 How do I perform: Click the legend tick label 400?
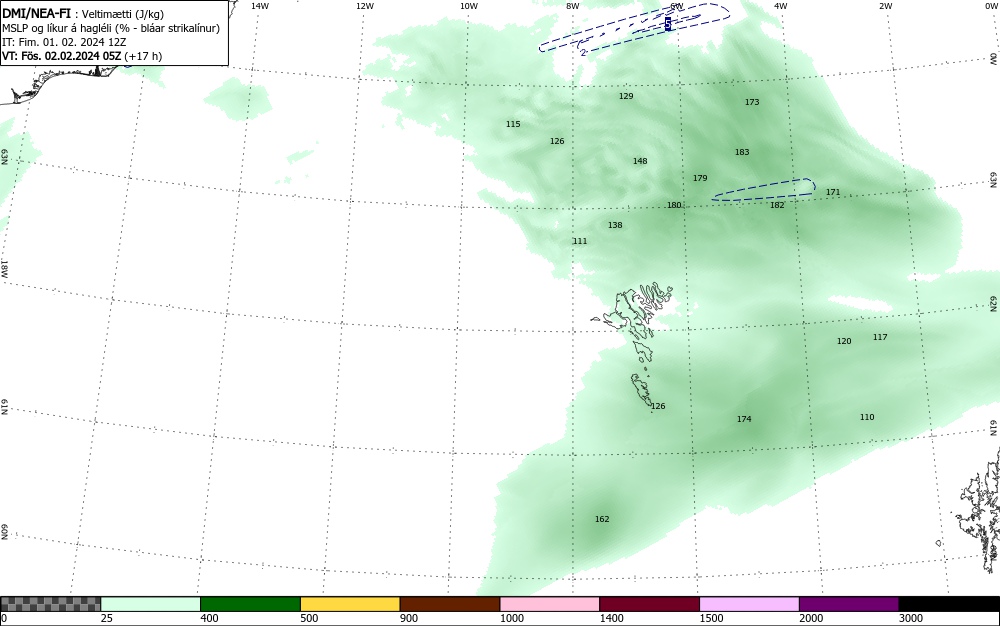point(209,618)
